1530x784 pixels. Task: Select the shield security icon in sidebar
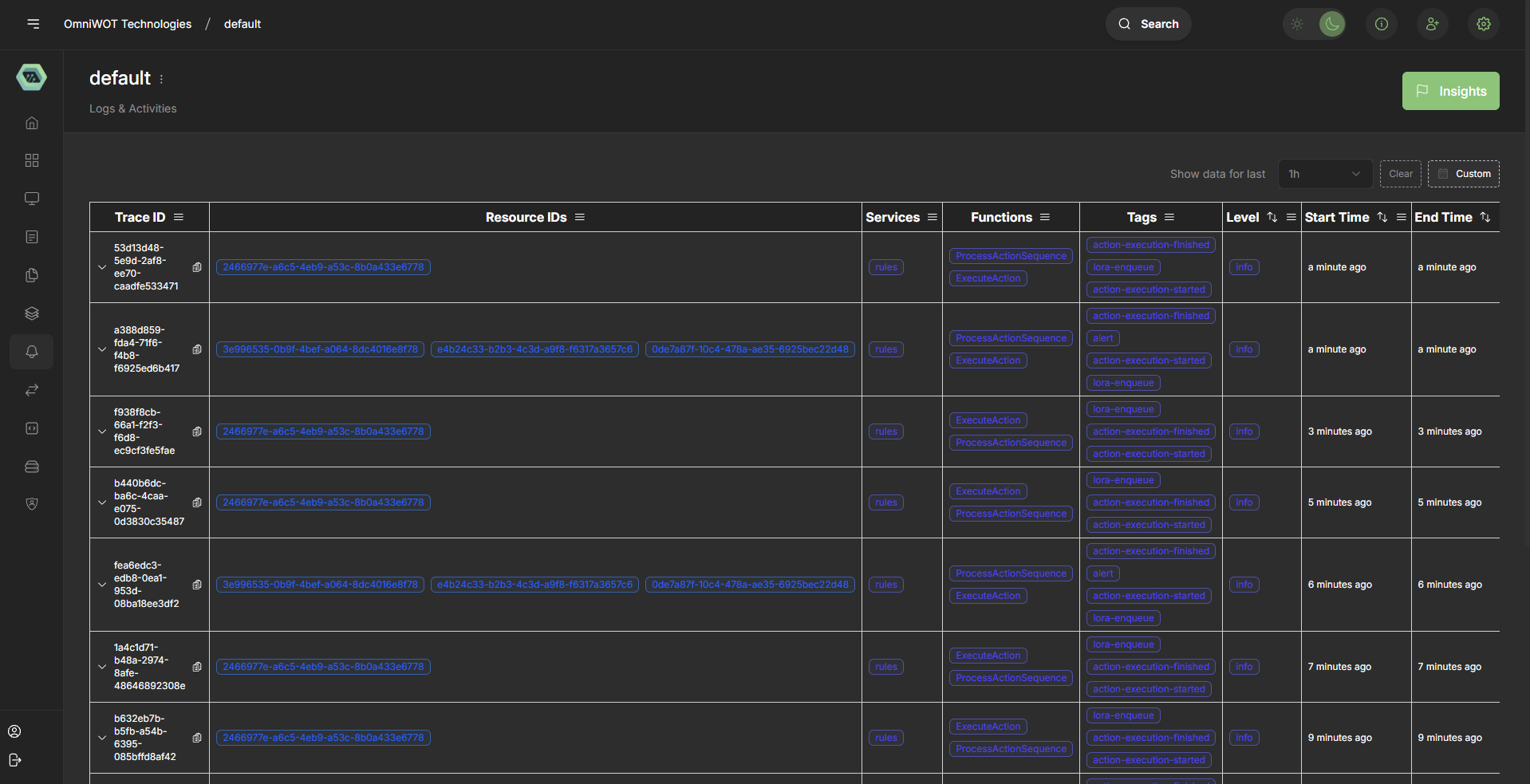click(32, 504)
